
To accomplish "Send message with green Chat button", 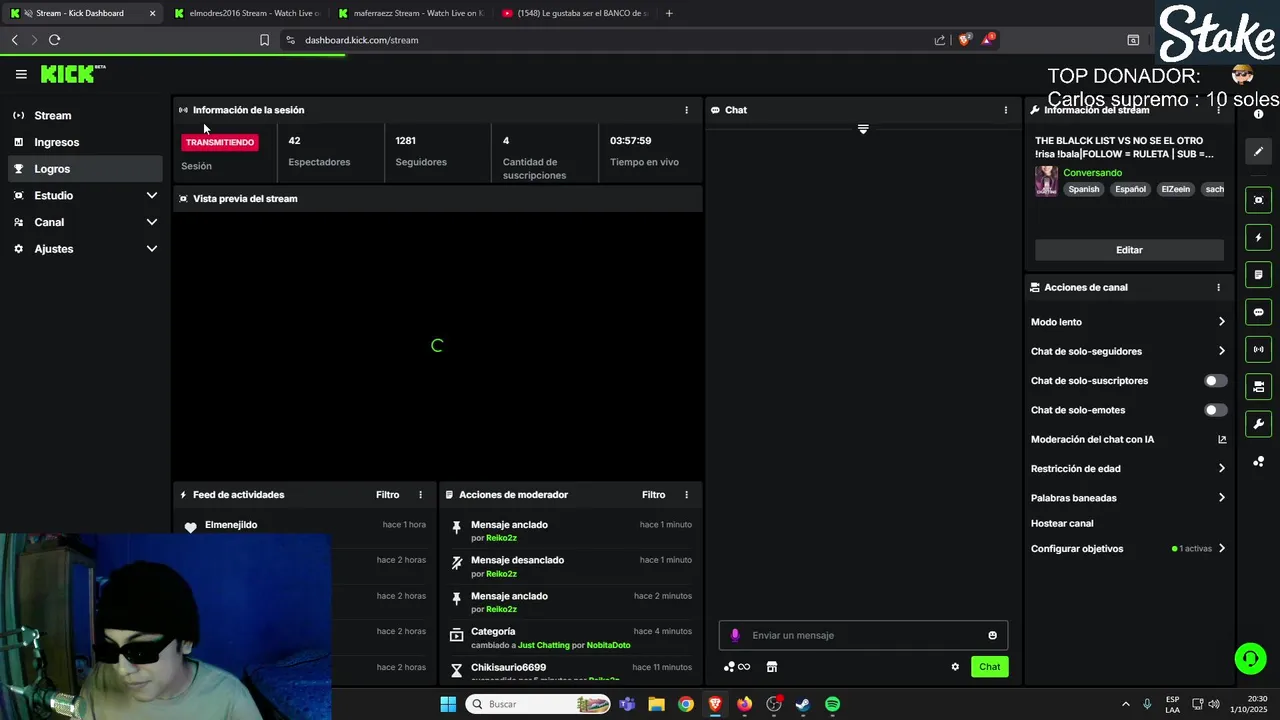I will 989,667.
